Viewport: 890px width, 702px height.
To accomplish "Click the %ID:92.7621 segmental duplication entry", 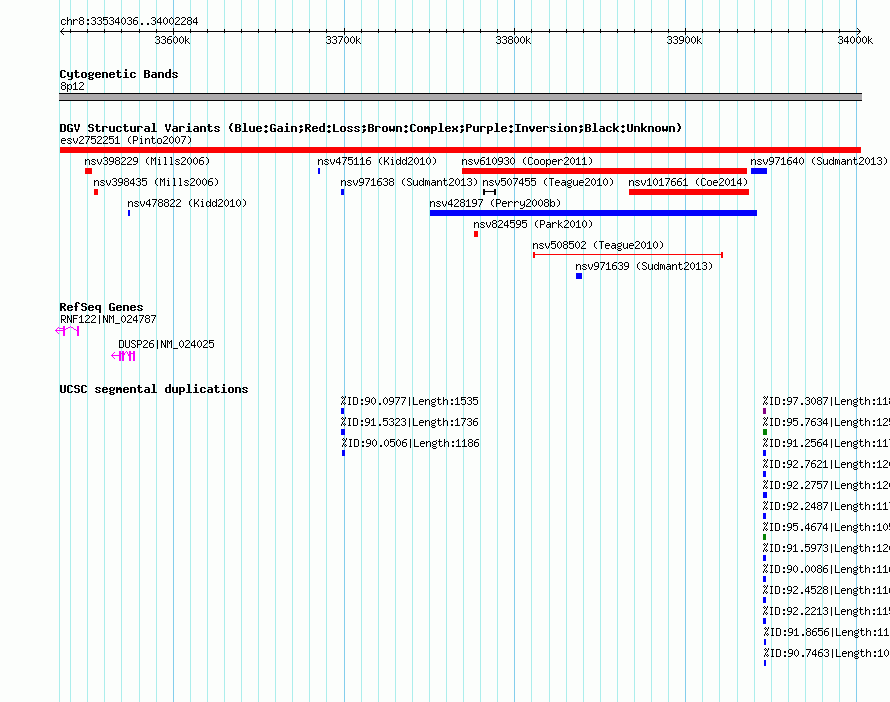I will point(826,464).
